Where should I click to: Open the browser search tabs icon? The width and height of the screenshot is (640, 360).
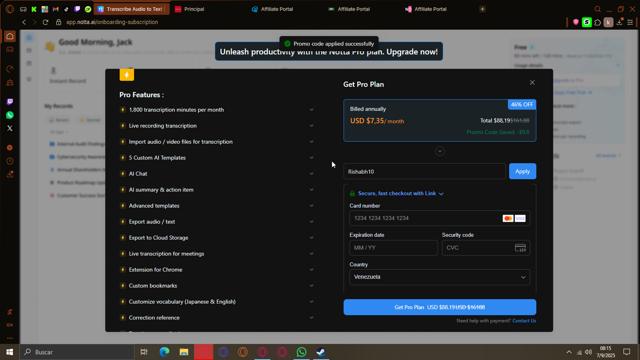pyautogui.click(x=598, y=9)
